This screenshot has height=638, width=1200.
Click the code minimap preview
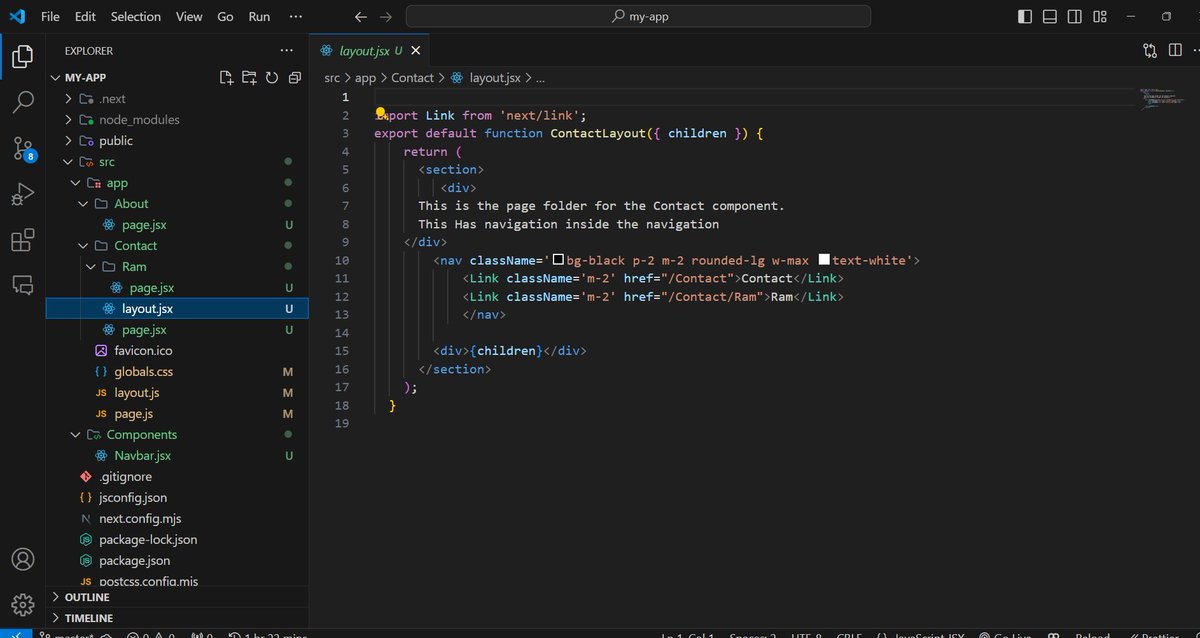pyautogui.click(x=1163, y=97)
